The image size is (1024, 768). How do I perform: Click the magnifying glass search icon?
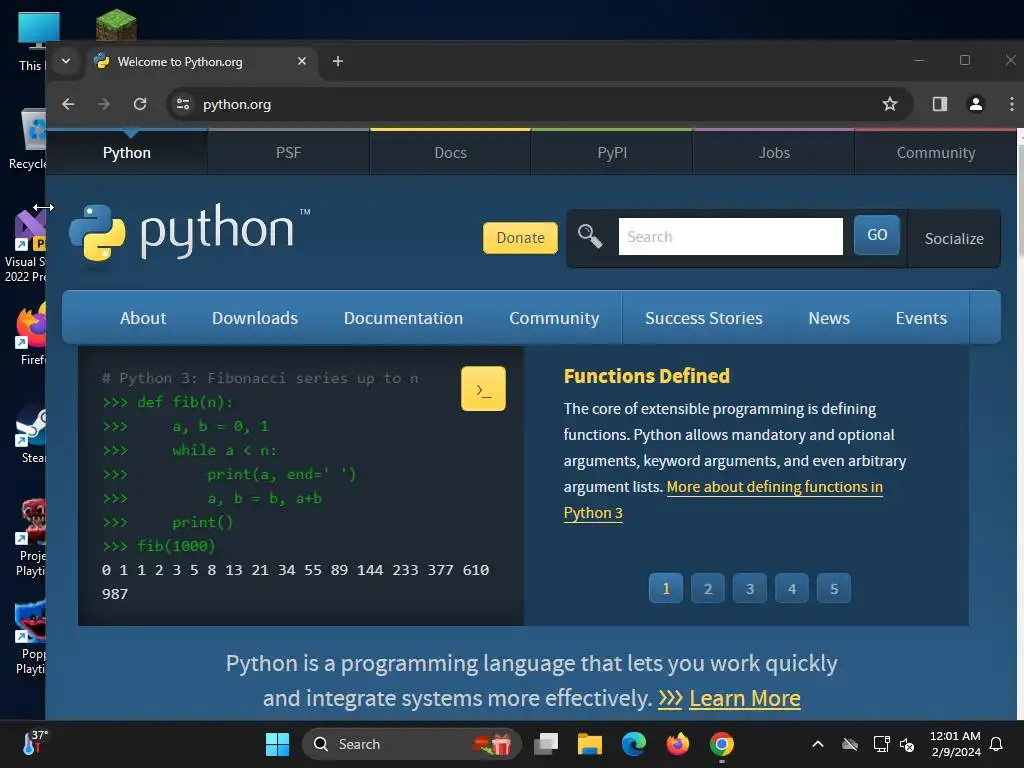pos(590,236)
